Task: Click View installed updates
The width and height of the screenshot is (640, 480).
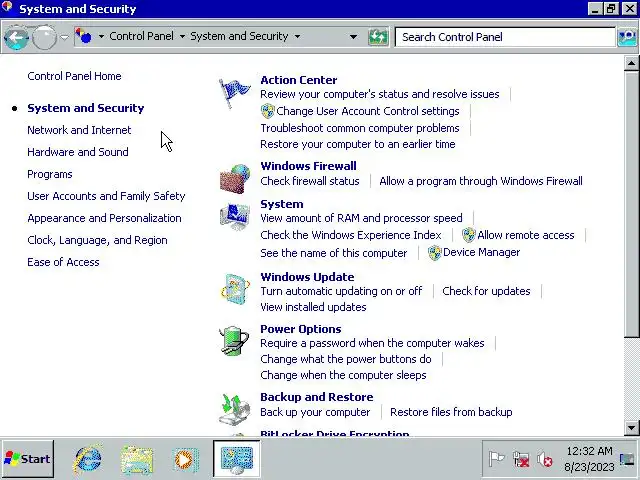Action: (313, 307)
